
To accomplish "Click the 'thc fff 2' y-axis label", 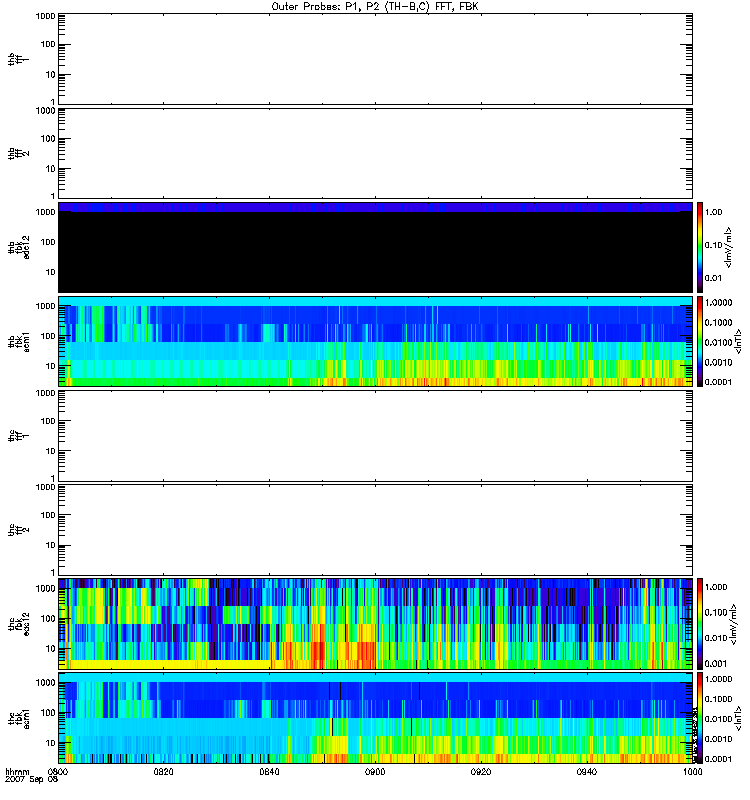I will [19, 530].
